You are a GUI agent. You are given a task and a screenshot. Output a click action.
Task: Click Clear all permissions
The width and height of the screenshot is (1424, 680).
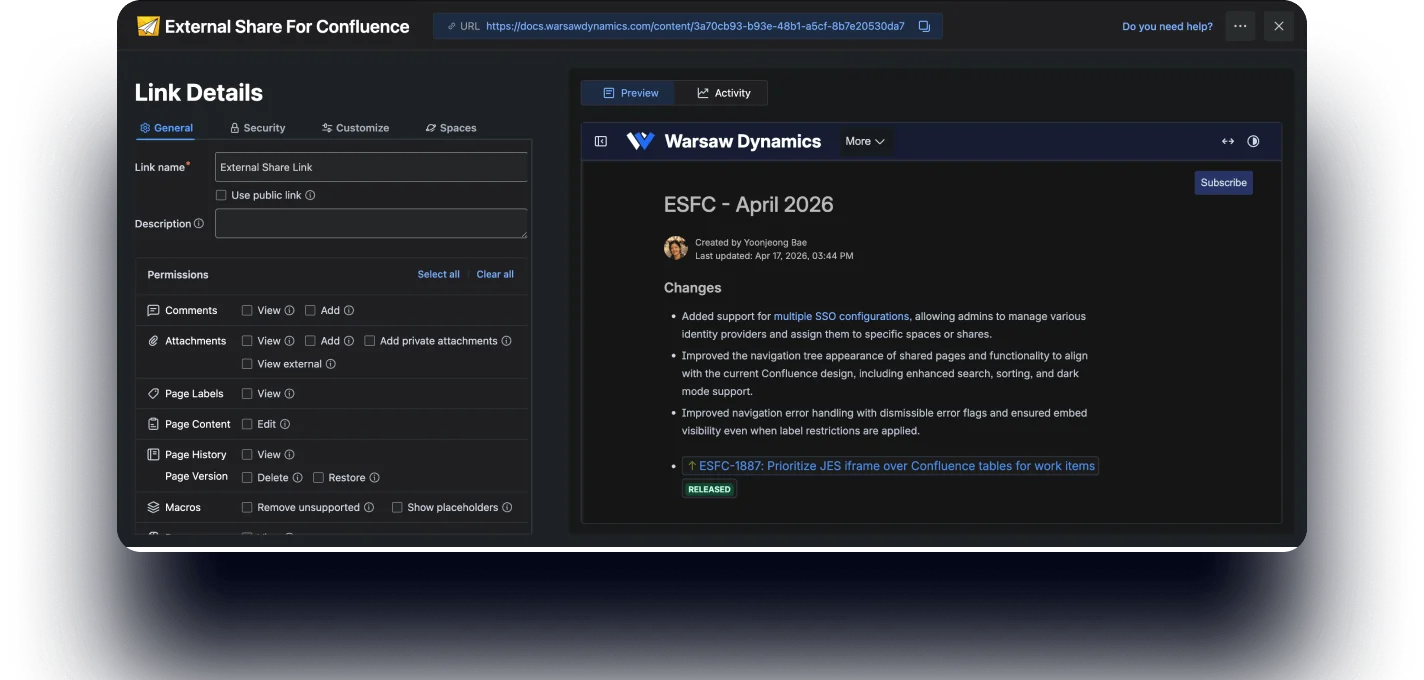click(x=495, y=274)
